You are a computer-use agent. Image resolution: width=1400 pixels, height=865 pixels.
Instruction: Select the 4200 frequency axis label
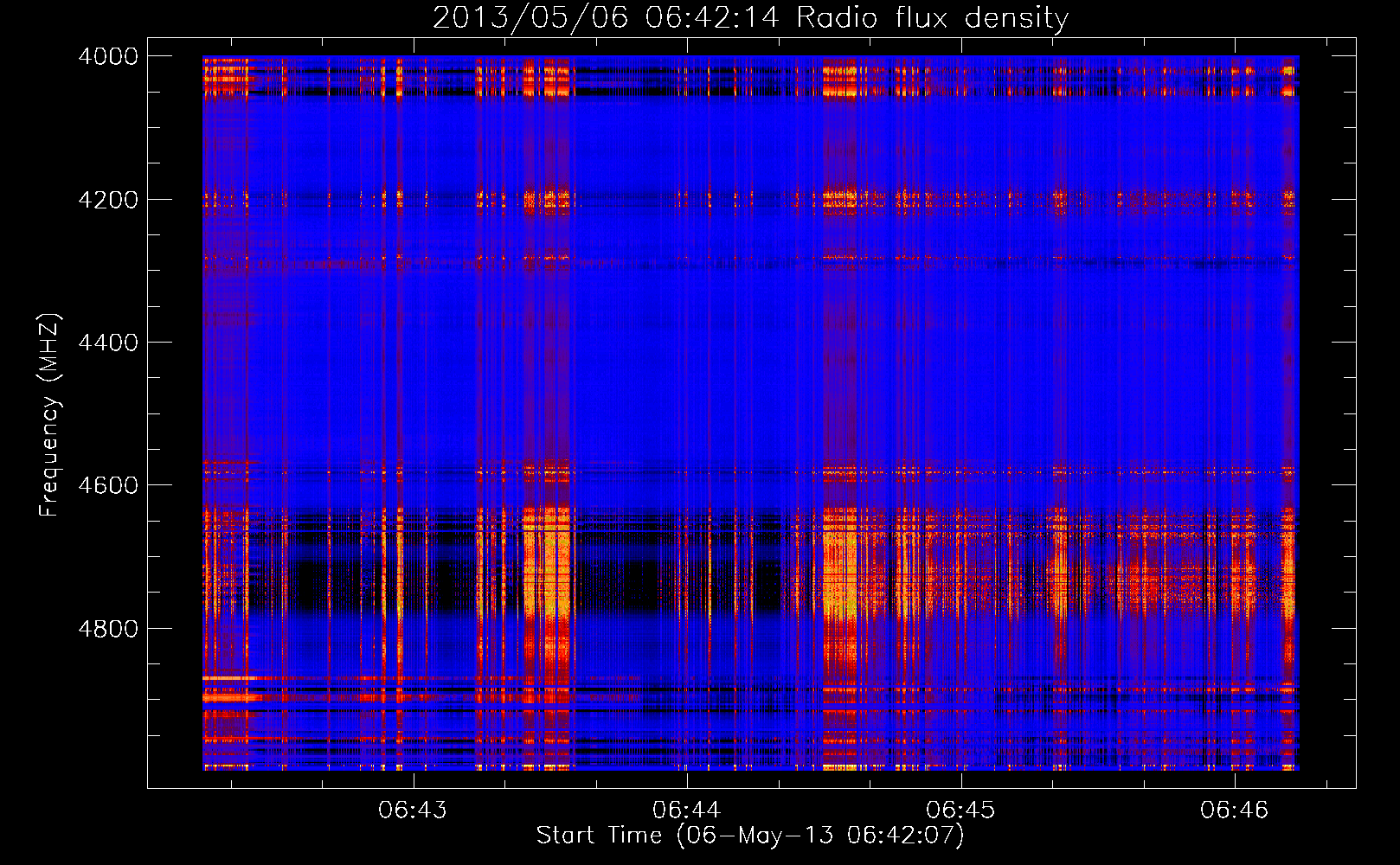tap(108, 200)
